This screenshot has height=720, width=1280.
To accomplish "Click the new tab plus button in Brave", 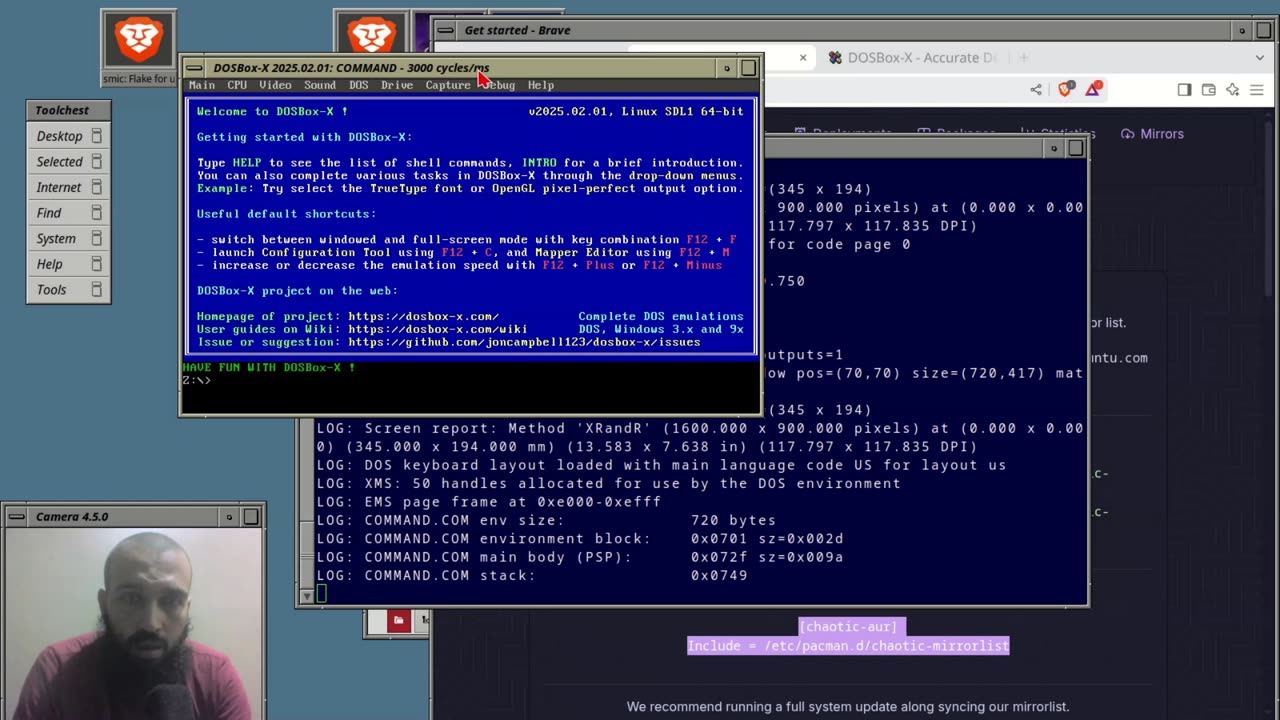I will coord(1023,58).
